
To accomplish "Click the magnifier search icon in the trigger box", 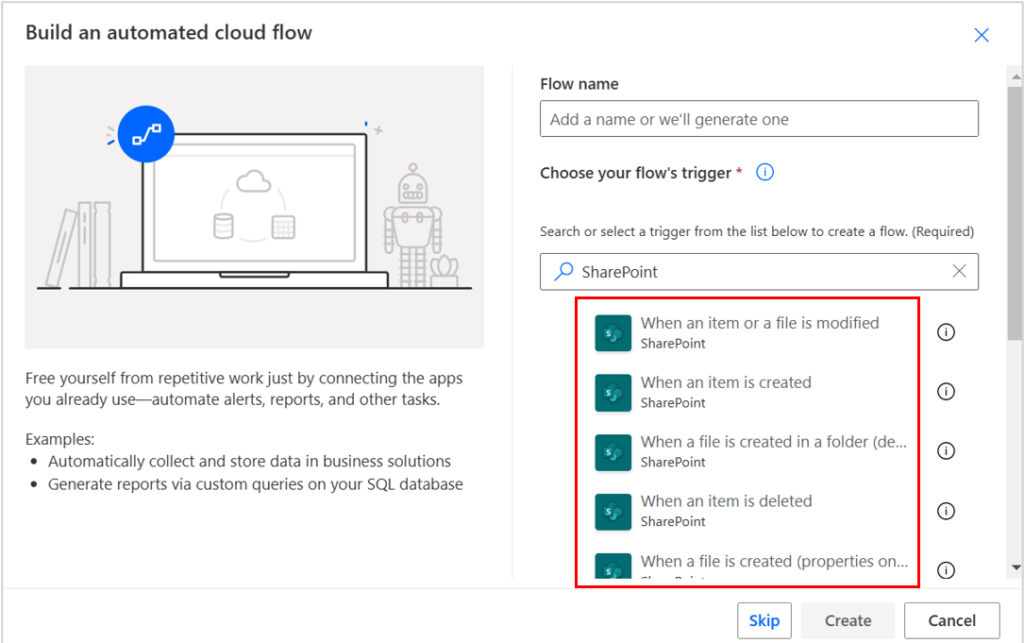I will tap(564, 272).
